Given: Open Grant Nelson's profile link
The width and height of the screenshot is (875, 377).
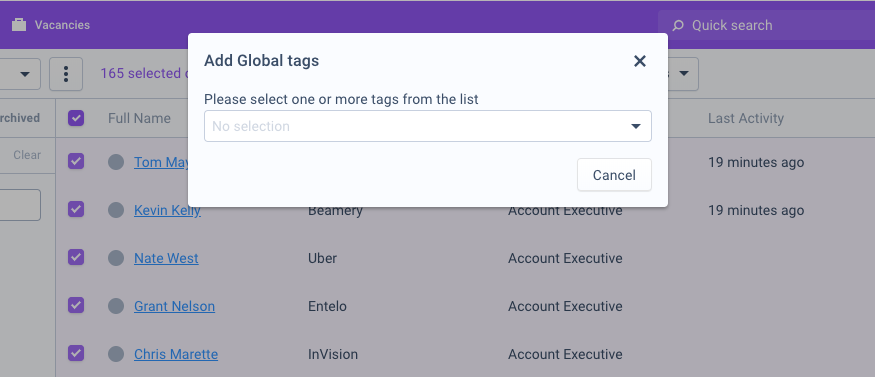Looking at the screenshot, I should [174, 307].
